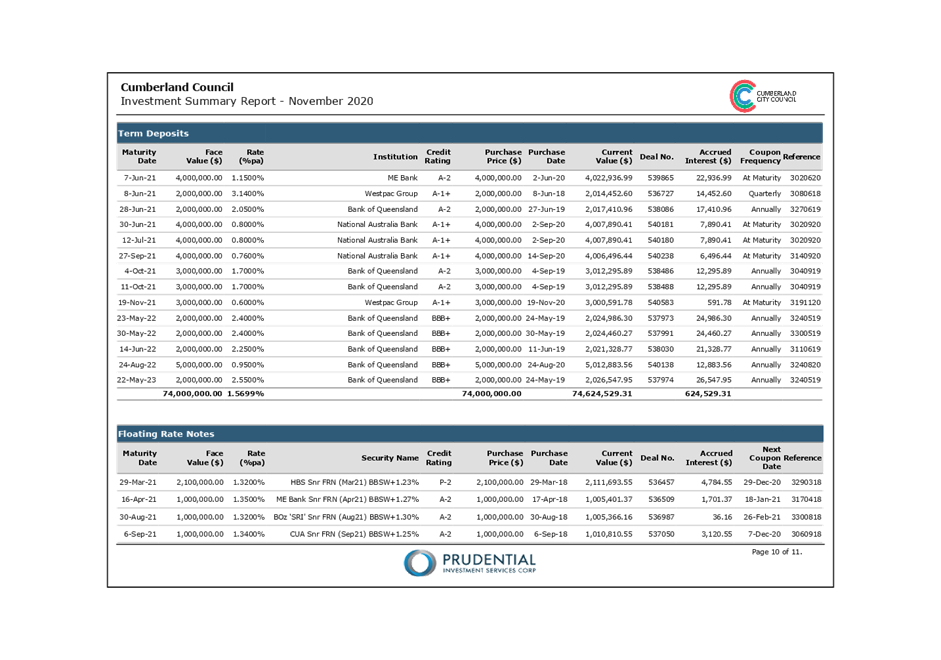Click reference '3191120'

coord(805,302)
